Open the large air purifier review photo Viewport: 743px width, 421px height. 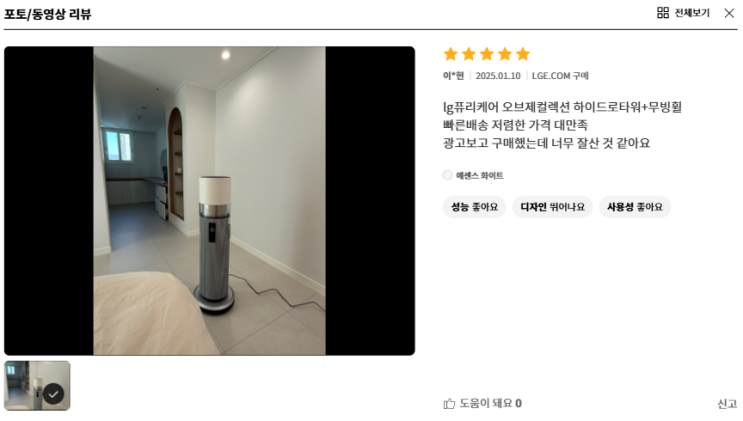(209, 201)
